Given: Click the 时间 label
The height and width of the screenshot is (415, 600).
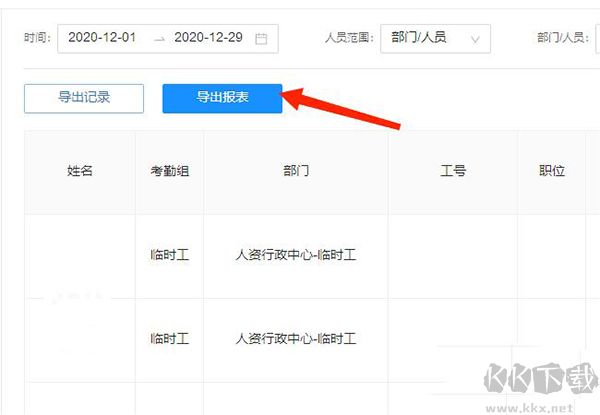Looking at the screenshot, I should pyautogui.click(x=37, y=38).
